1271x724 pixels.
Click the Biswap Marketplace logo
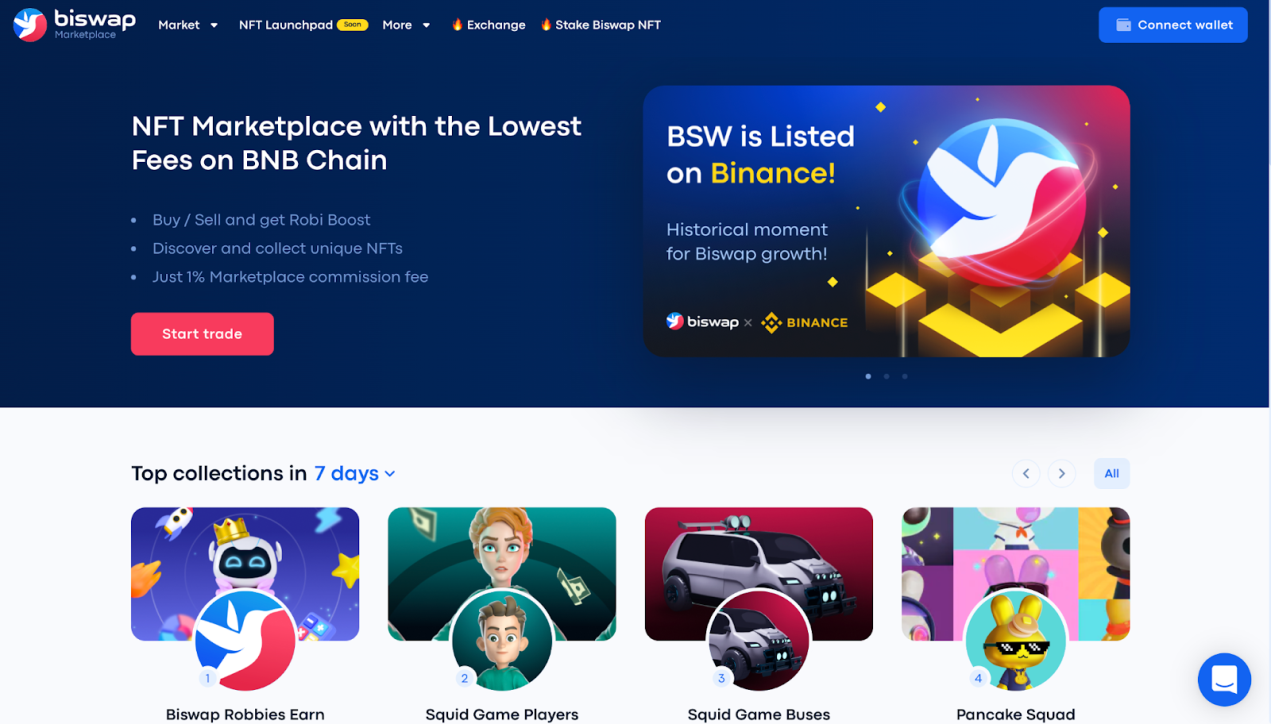[x=74, y=24]
